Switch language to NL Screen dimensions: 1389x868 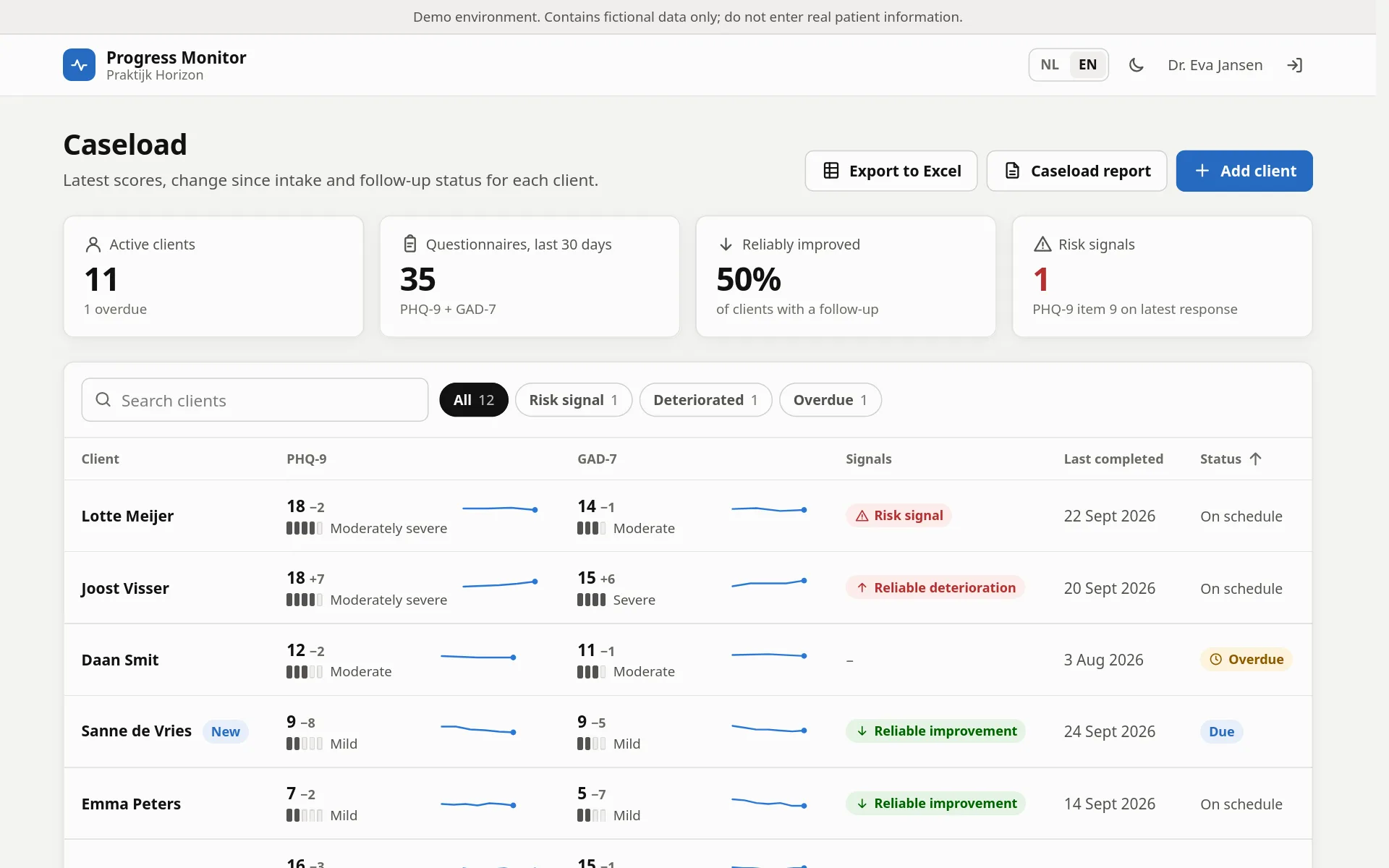point(1050,64)
